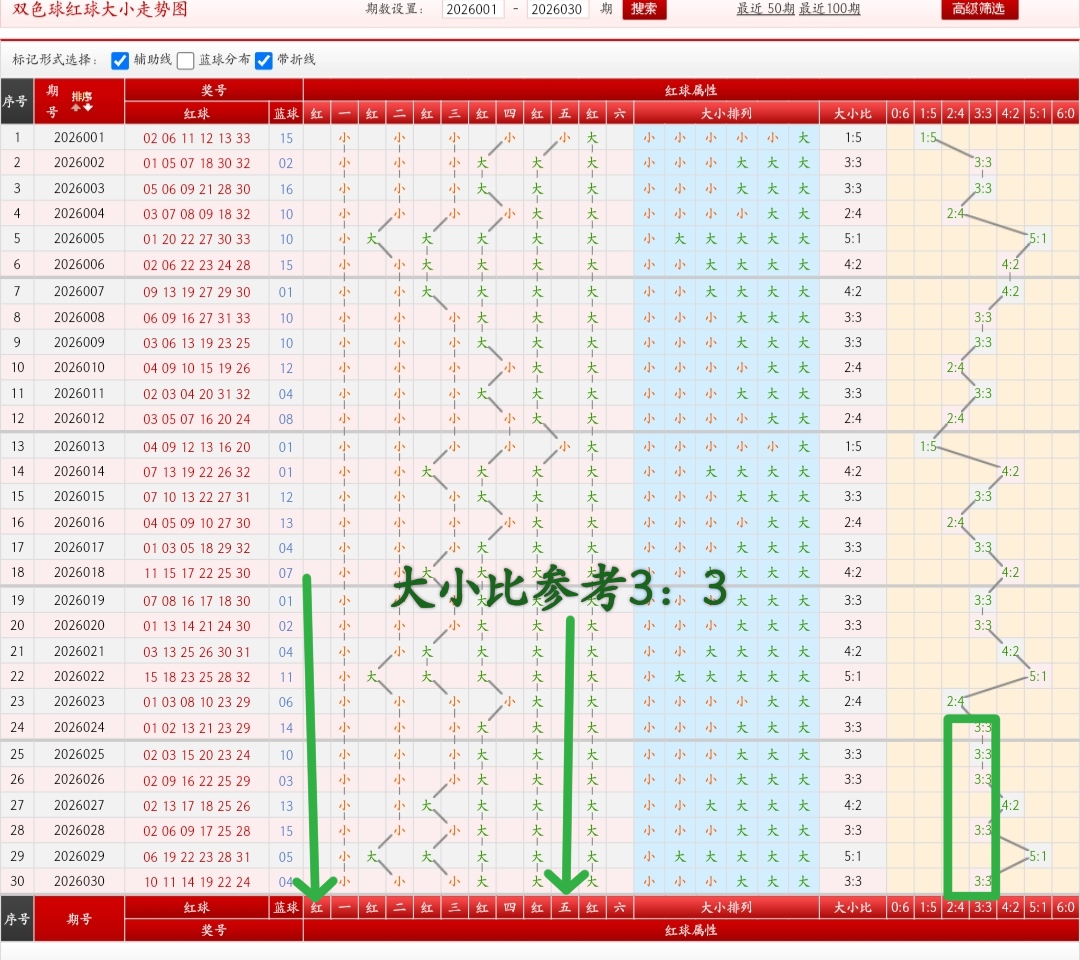
Task: Toggle the 辅助线 checkbox
Action: (x=120, y=61)
